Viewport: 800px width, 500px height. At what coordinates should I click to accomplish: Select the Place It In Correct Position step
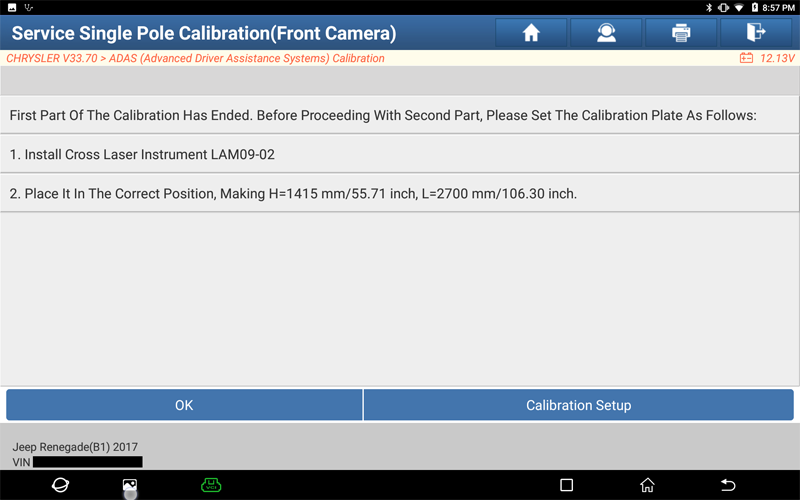pyautogui.click(x=400, y=193)
